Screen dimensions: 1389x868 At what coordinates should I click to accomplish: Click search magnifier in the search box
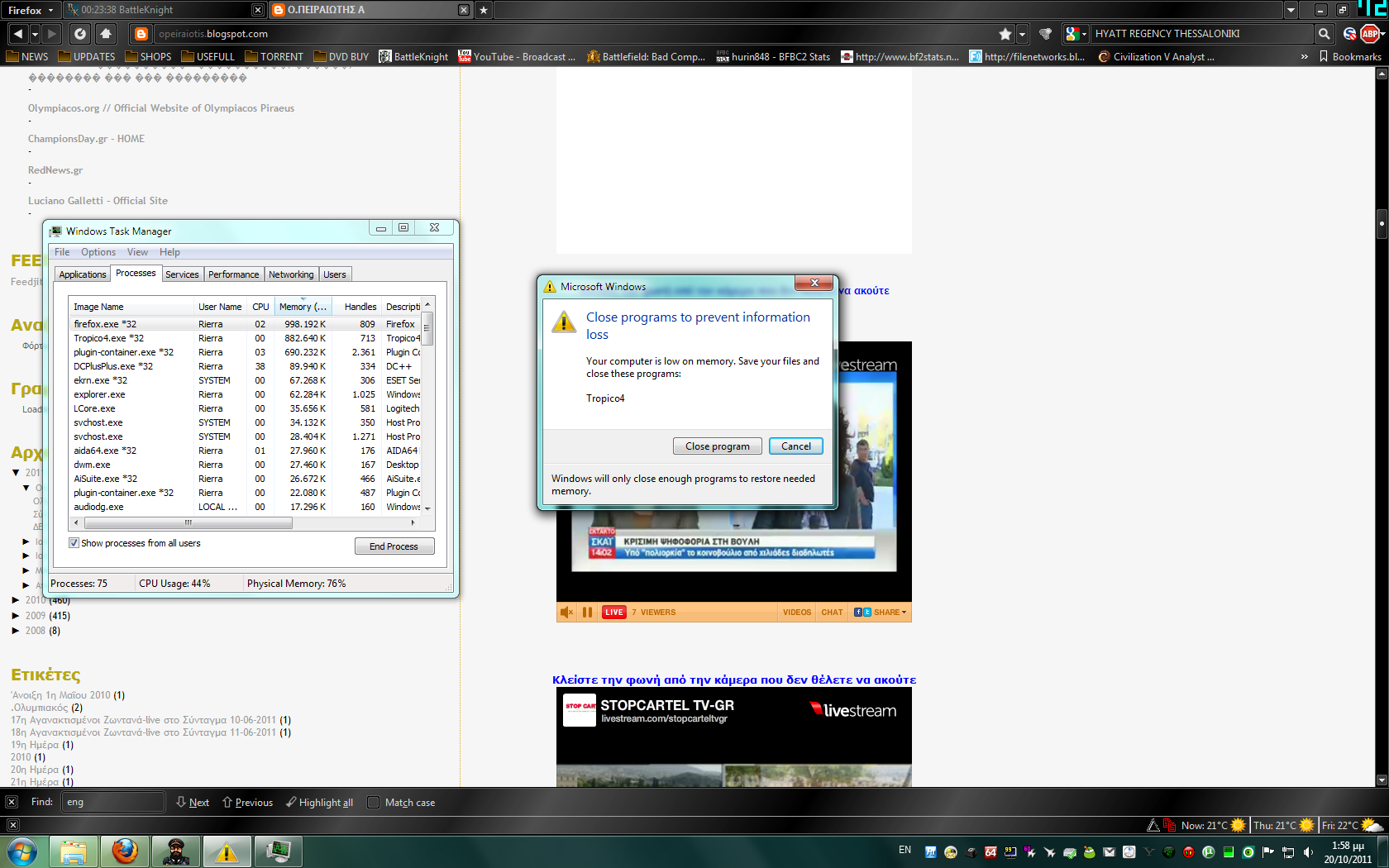click(x=1324, y=34)
